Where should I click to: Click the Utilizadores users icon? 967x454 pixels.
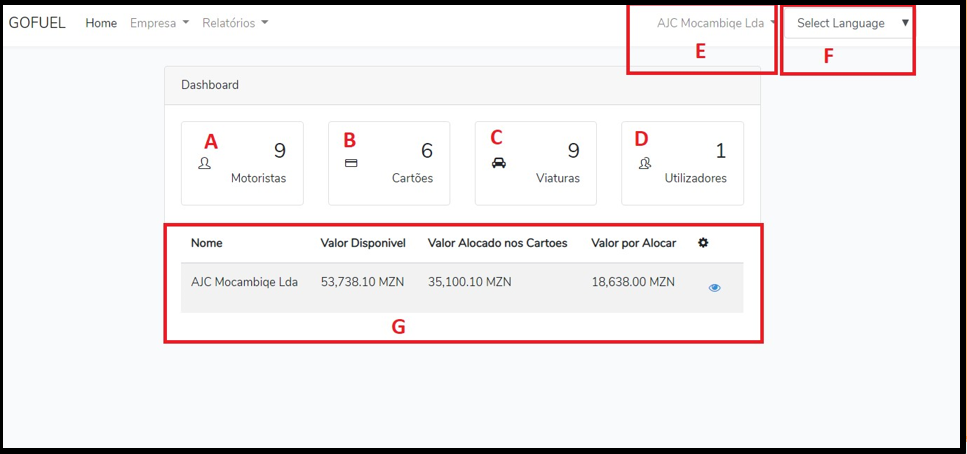click(x=645, y=163)
